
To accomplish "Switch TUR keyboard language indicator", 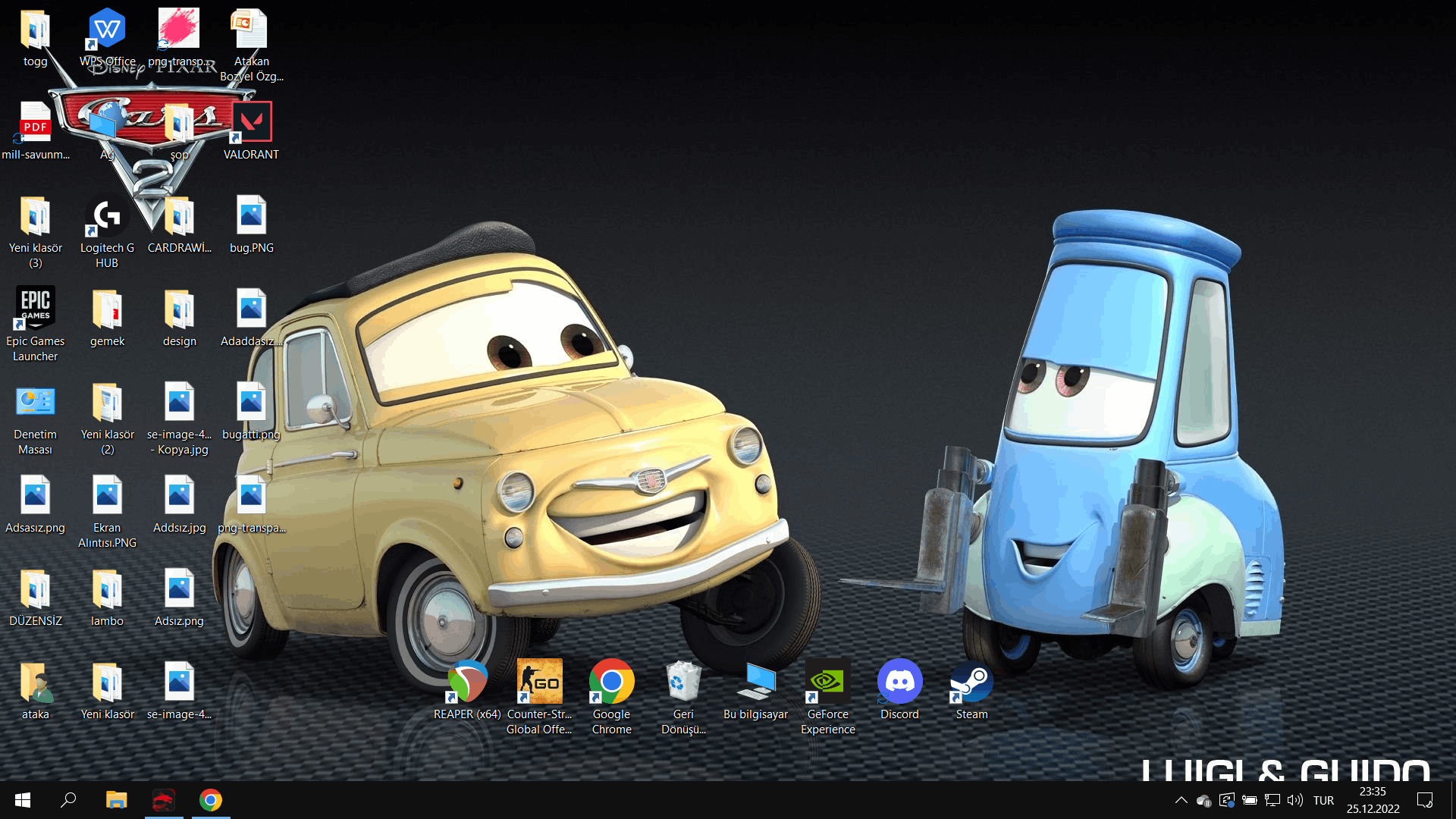I will pos(1323,800).
